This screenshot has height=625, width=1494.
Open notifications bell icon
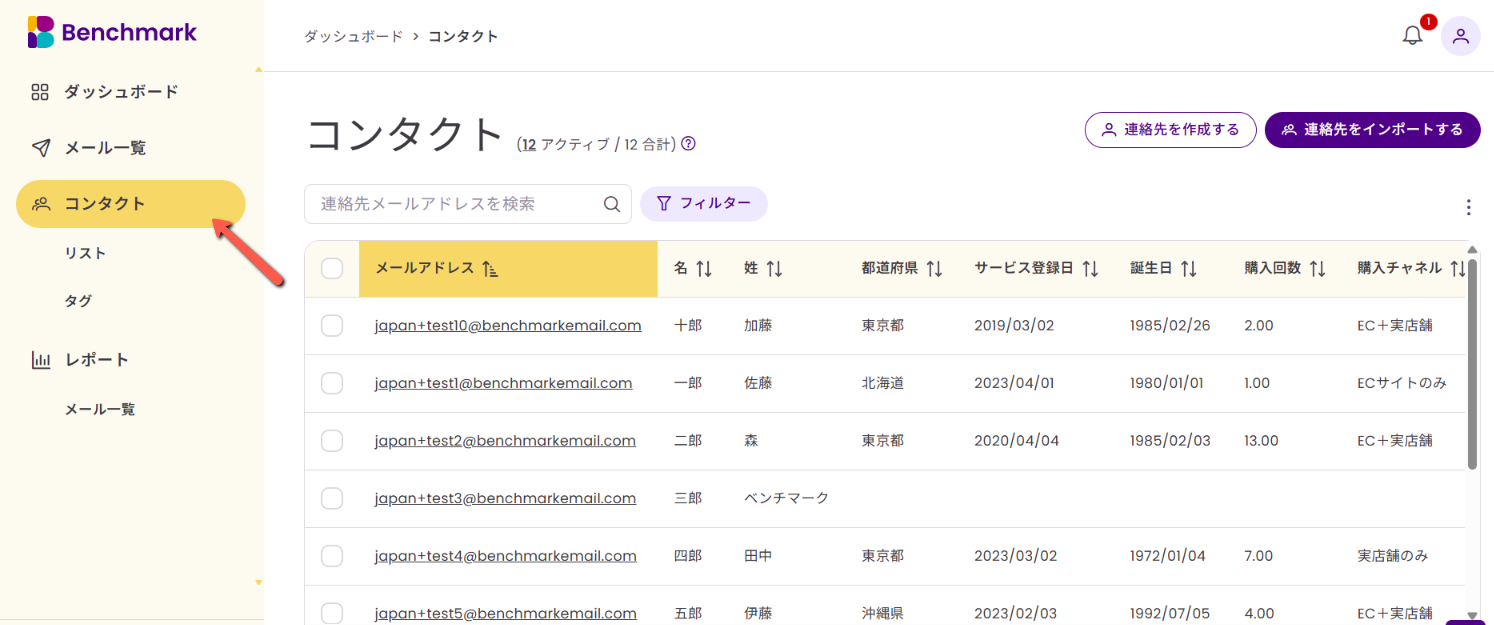pyautogui.click(x=1412, y=36)
